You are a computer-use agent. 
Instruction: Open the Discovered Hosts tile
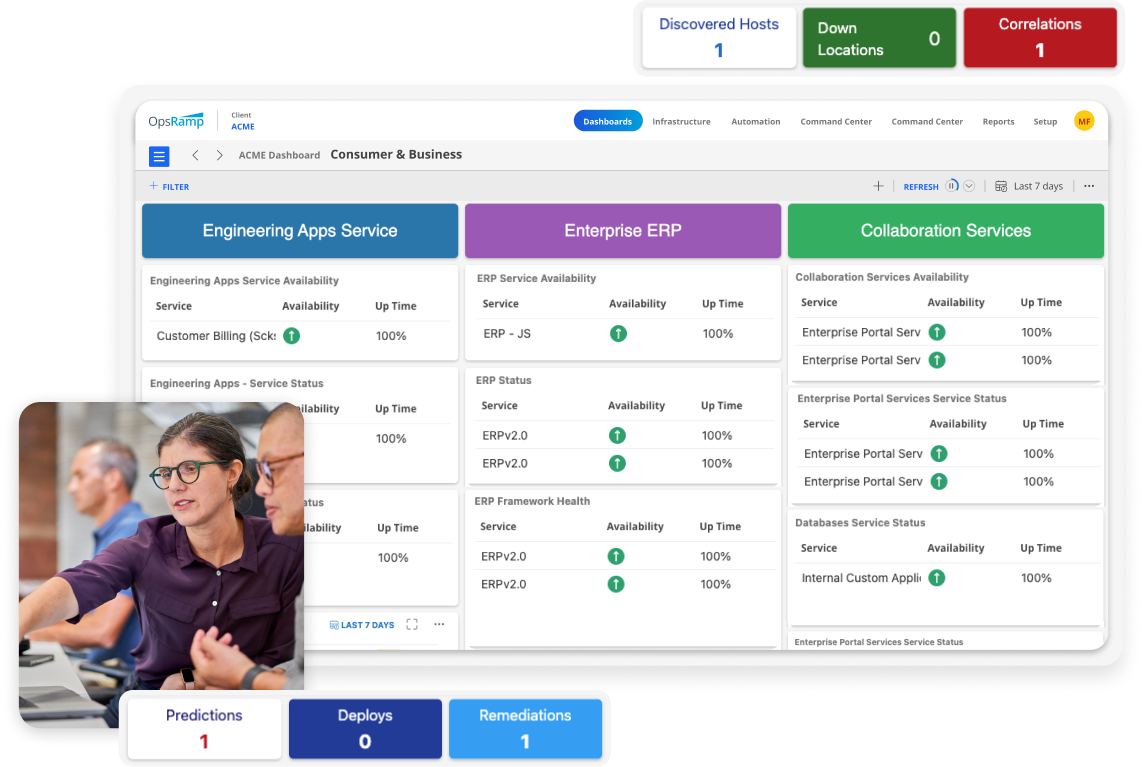point(719,38)
